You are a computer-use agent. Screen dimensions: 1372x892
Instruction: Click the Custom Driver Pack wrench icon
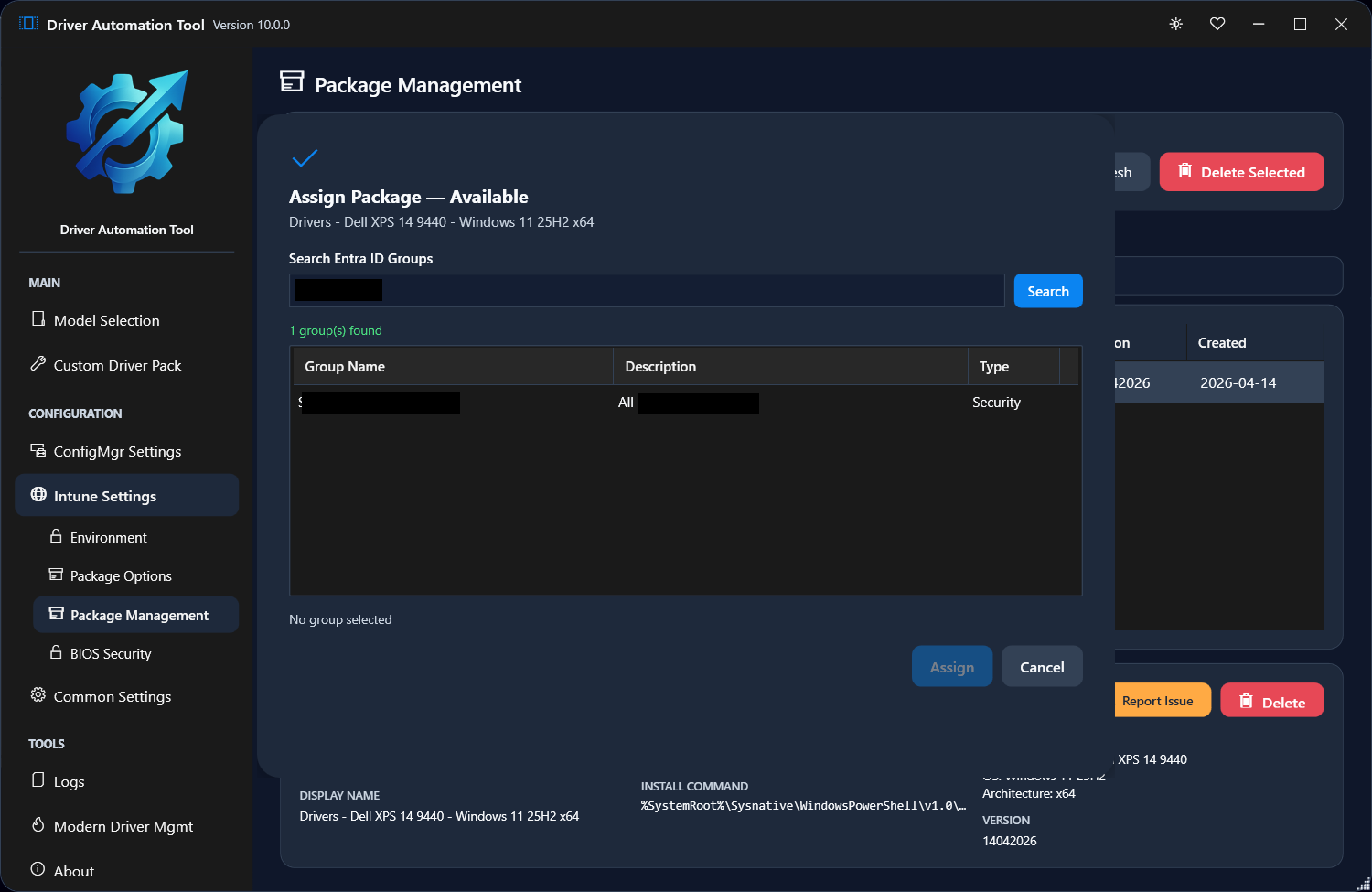tap(38, 364)
